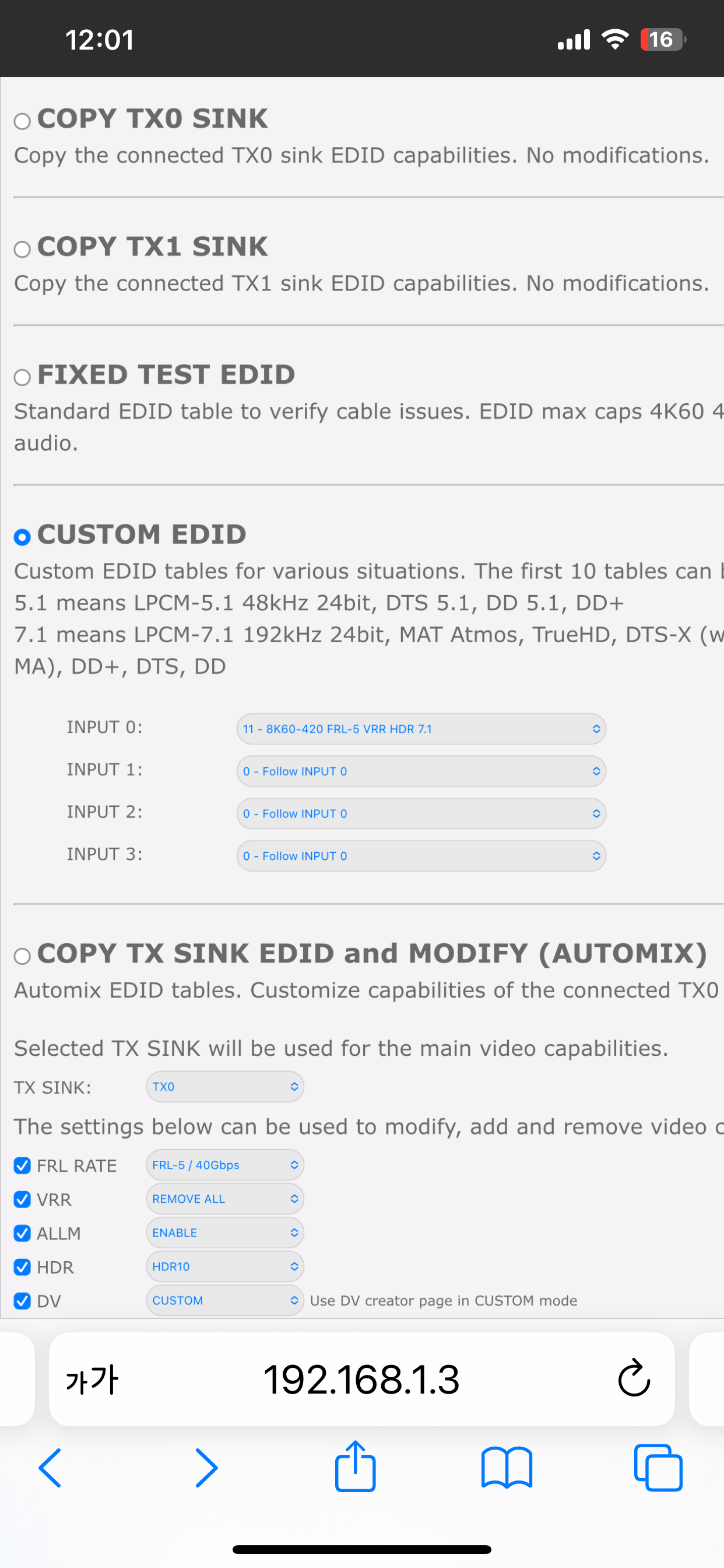724x1568 pixels.
Task: Open the bookmarks book icon
Action: tap(507, 1468)
